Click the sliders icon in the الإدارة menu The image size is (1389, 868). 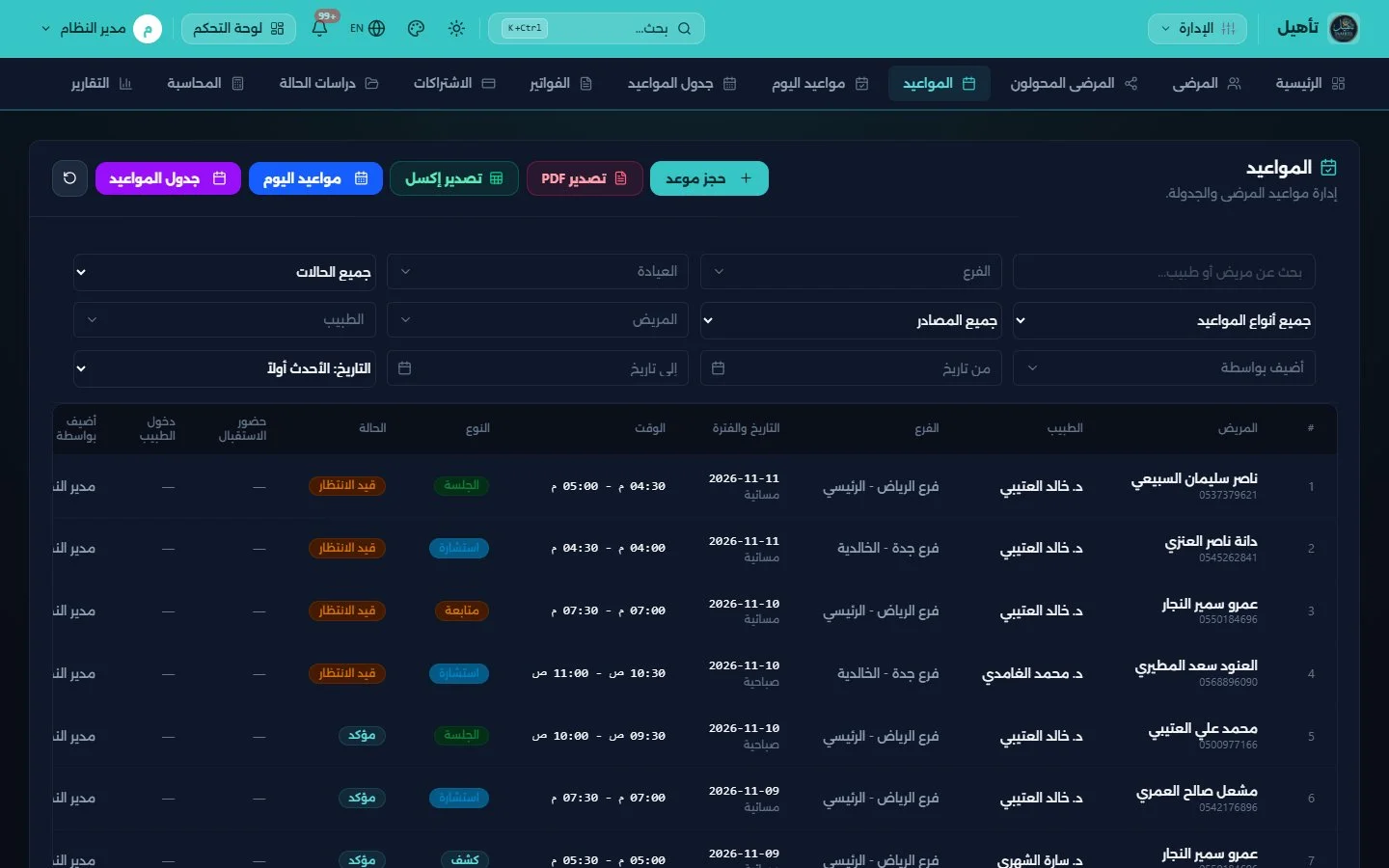(x=1228, y=29)
